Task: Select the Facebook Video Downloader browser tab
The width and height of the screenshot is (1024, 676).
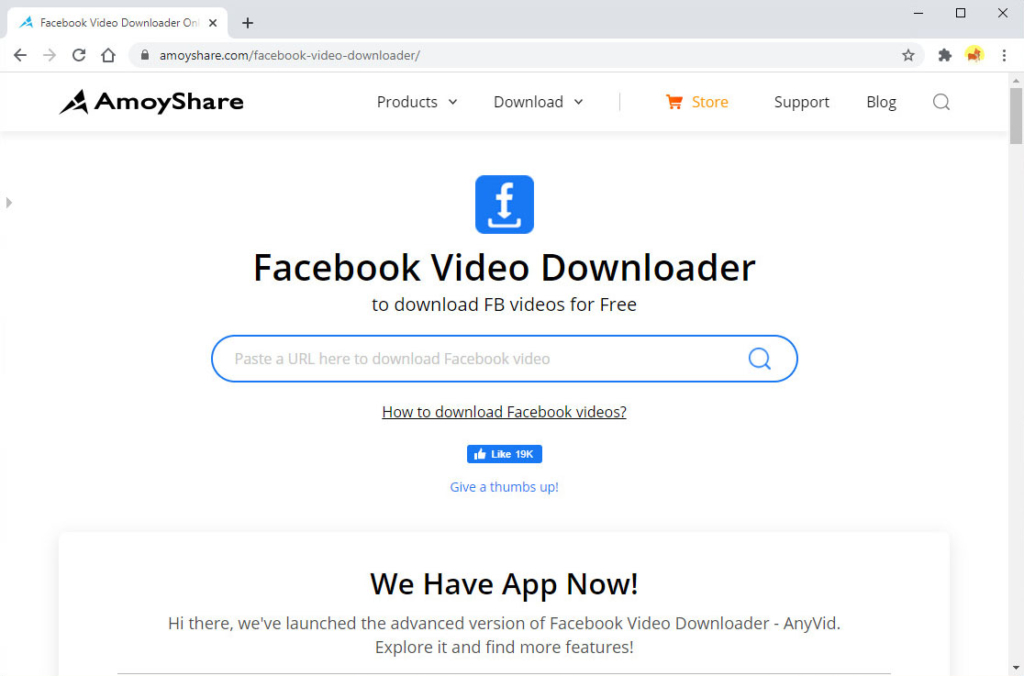Action: pos(118,23)
